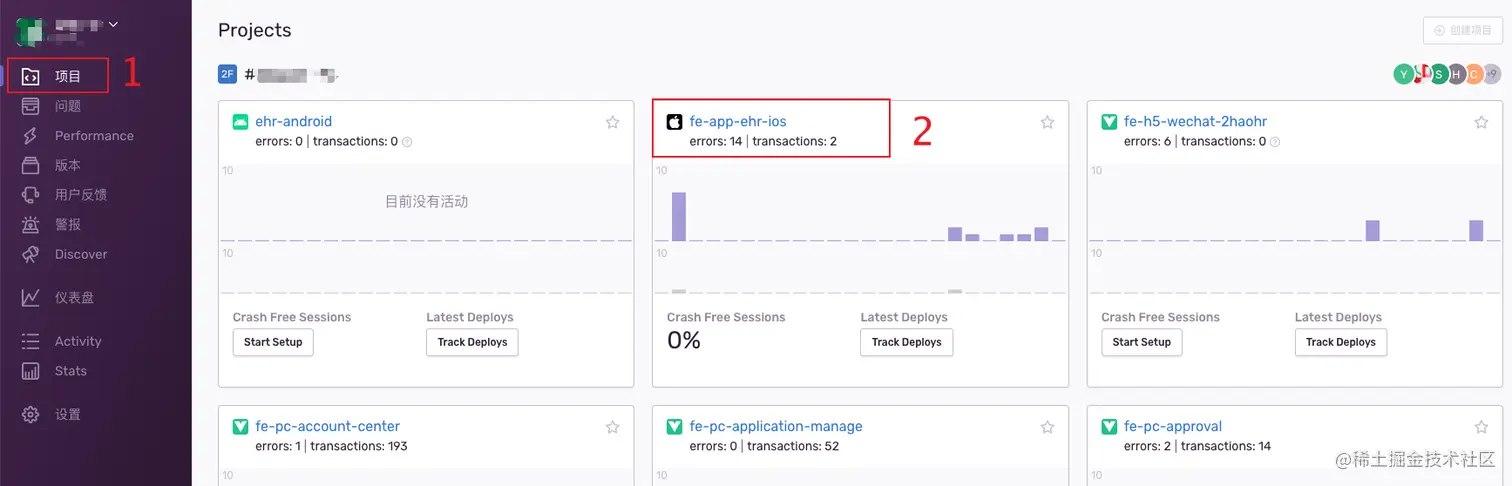Click the Stats bar chart icon

pos(31,371)
